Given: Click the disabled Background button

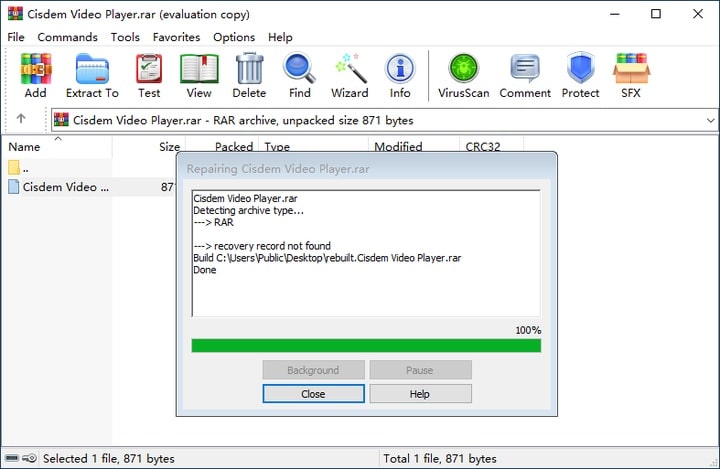Looking at the screenshot, I should (x=314, y=370).
